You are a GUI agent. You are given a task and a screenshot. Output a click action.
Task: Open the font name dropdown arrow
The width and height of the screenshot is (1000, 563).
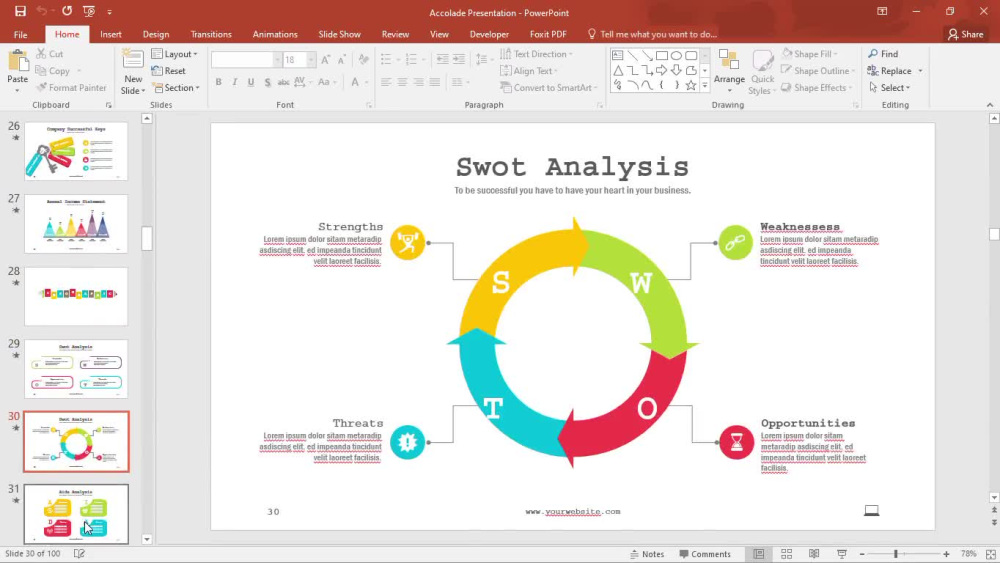[277, 60]
